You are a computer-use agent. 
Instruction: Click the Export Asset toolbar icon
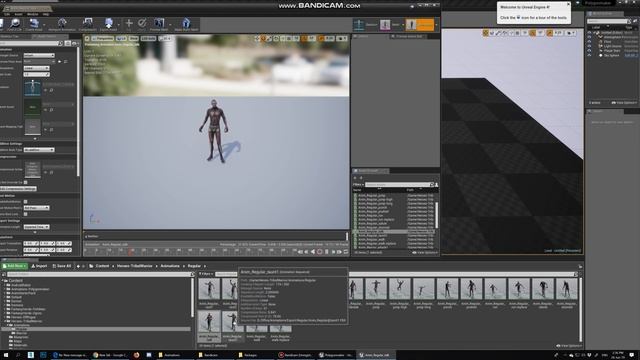pyautogui.click(x=109, y=24)
